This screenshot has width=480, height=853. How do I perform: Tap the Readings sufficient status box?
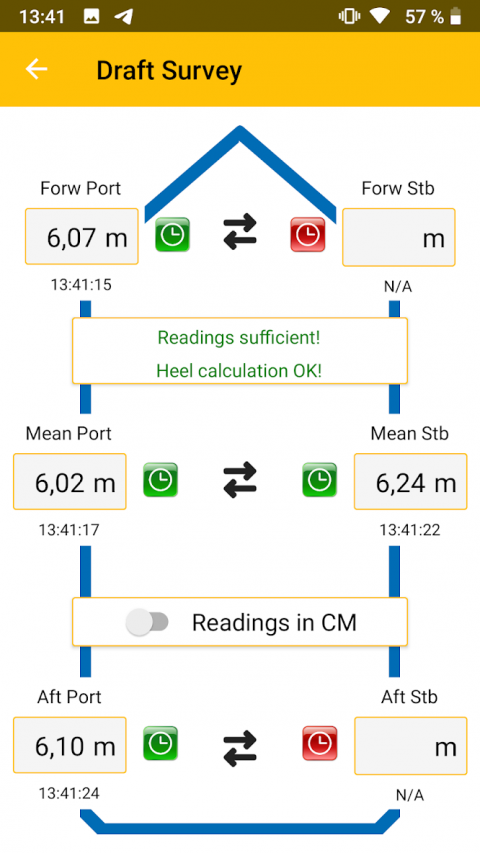(240, 351)
